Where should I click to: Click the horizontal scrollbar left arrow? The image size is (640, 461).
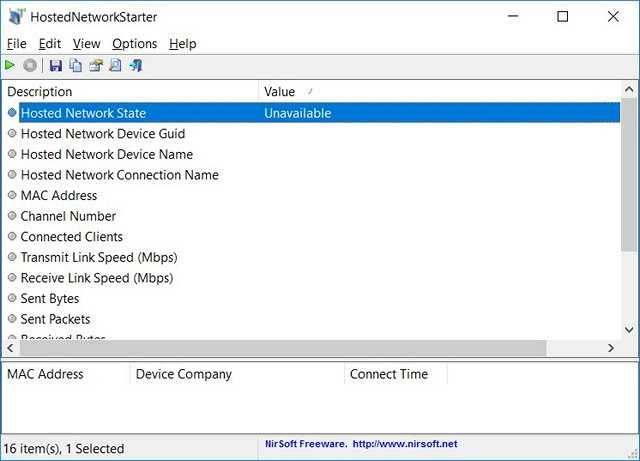(x=11, y=348)
